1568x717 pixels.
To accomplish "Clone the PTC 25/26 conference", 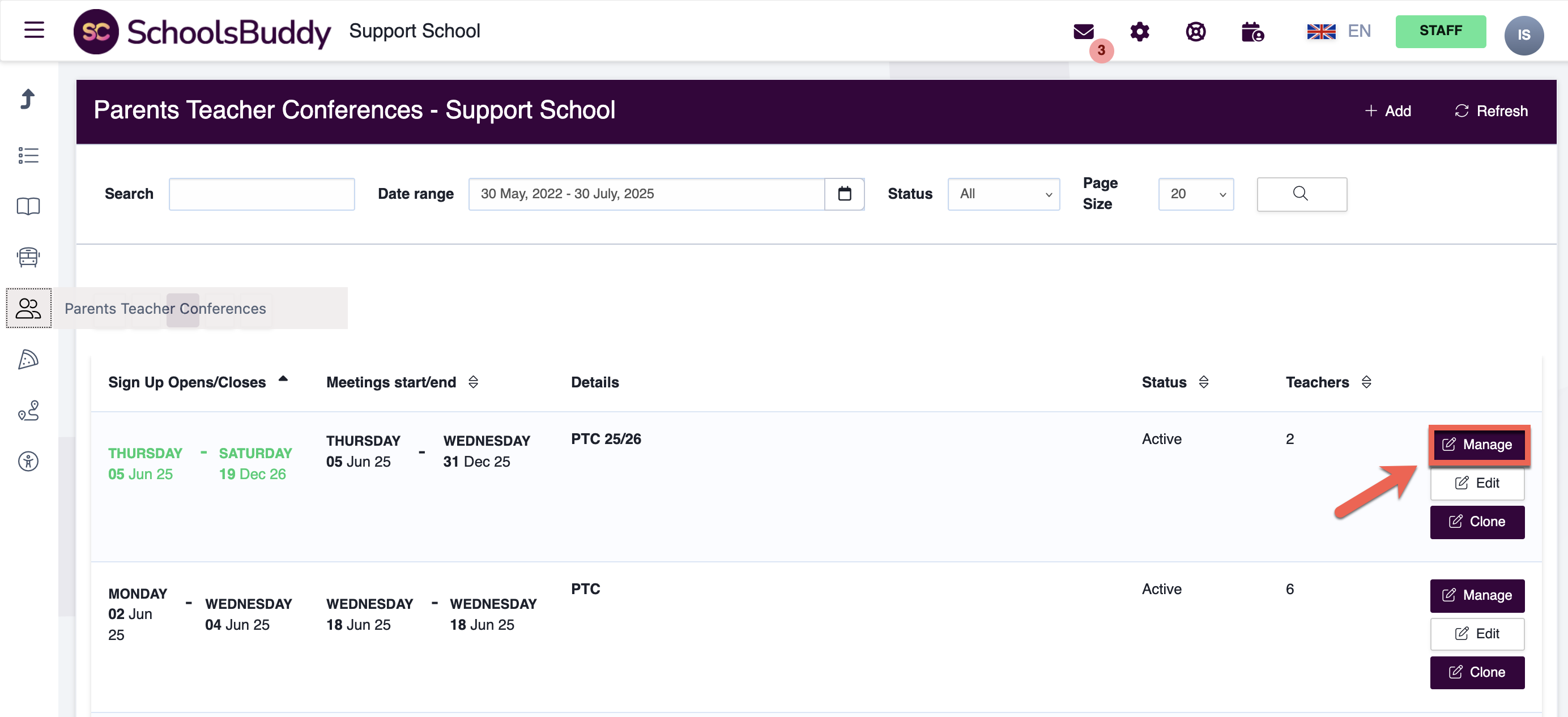I will coord(1477,522).
